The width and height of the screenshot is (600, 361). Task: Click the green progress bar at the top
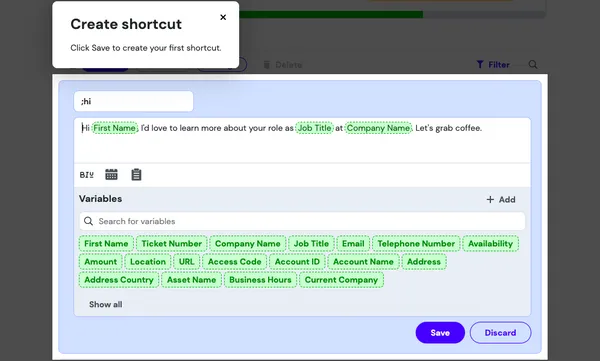point(331,15)
